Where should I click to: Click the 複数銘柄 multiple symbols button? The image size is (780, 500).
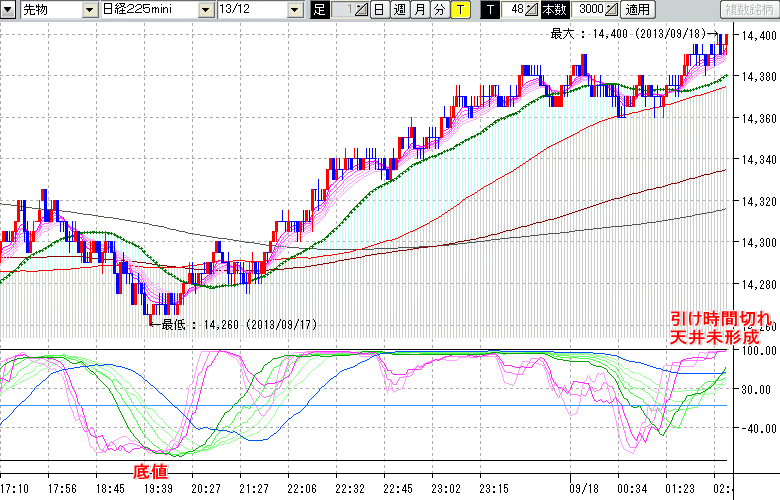click(745, 10)
